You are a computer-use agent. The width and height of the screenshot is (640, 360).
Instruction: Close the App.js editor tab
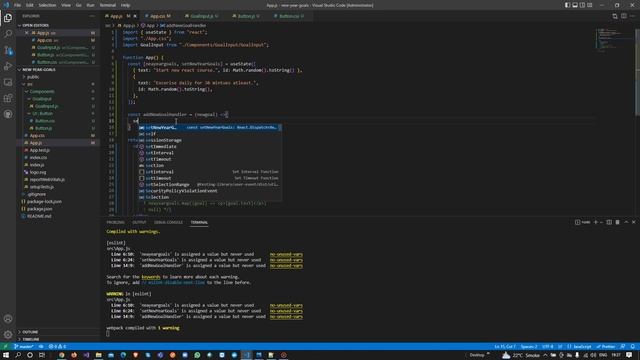pyautogui.click(x=135, y=16)
